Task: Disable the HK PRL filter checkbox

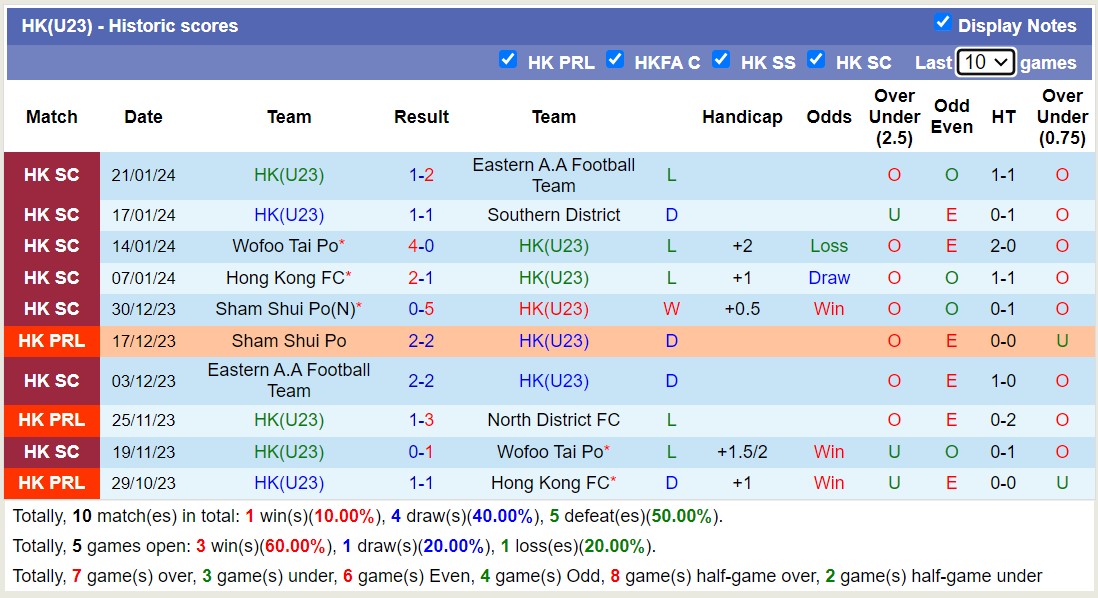Action: pyautogui.click(x=508, y=60)
